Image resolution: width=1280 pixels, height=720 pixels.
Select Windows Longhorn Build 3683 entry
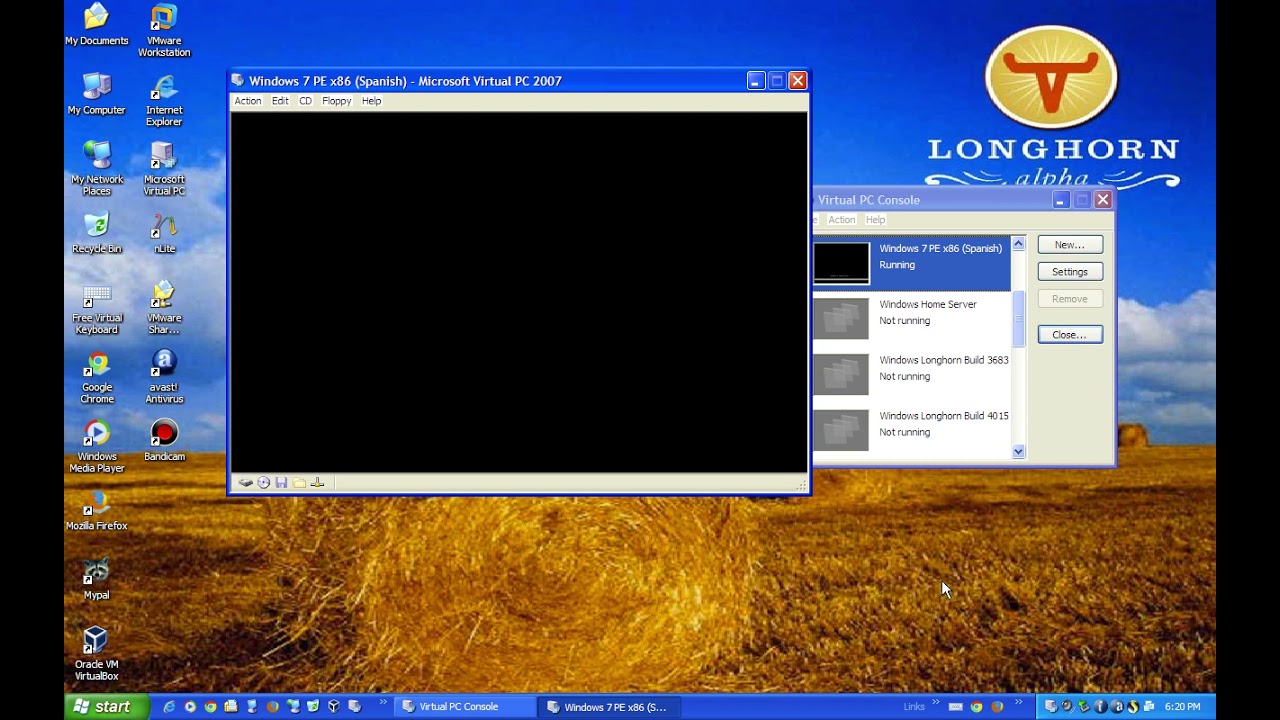pyautogui.click(x=911, y=375)
